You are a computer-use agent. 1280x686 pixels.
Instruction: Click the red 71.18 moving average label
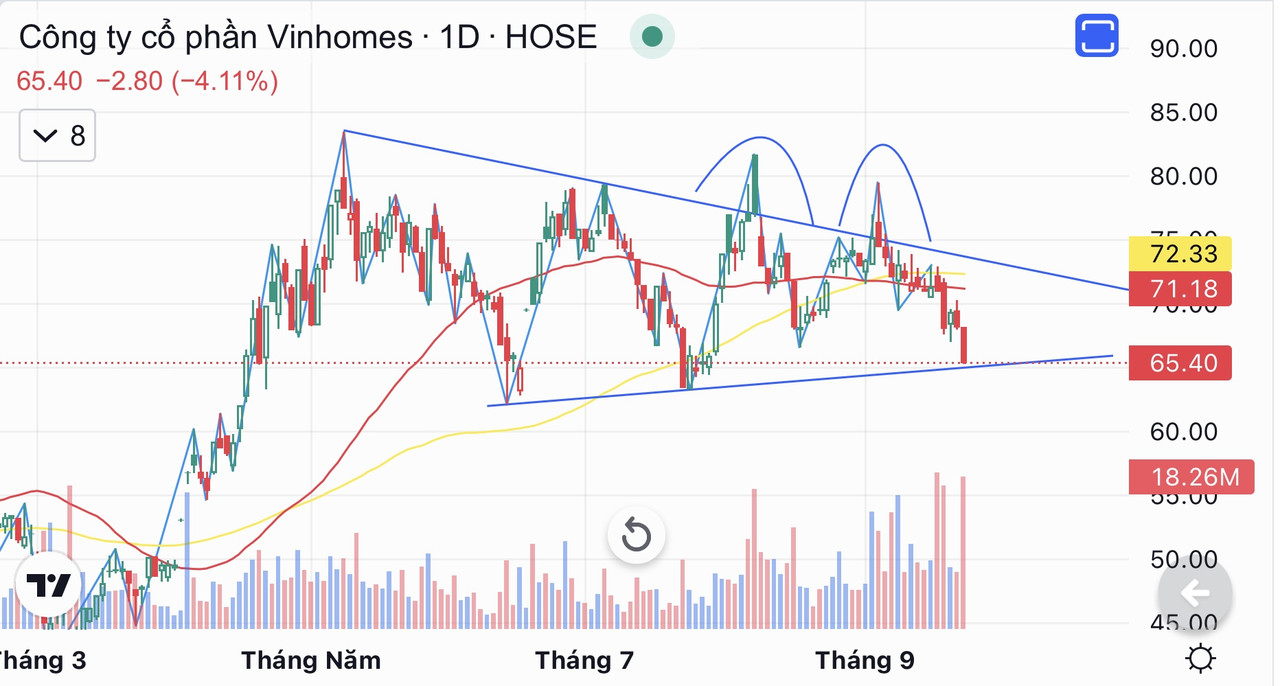coord(1180,290)
